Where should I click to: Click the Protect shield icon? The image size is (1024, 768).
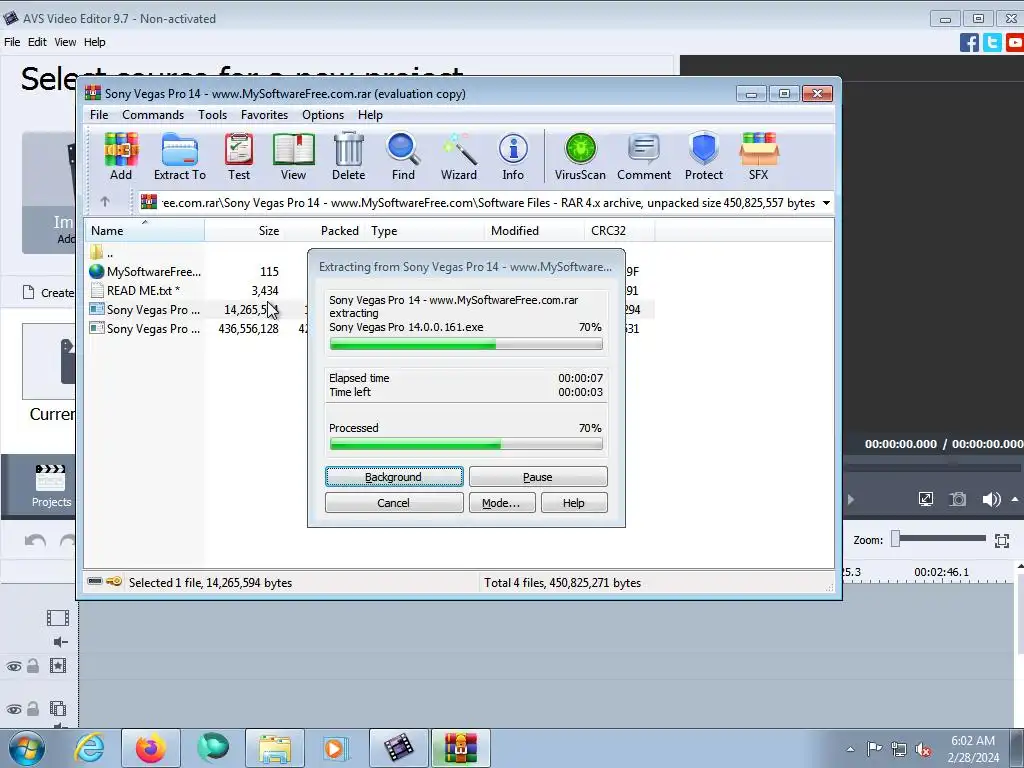point(703,157)
